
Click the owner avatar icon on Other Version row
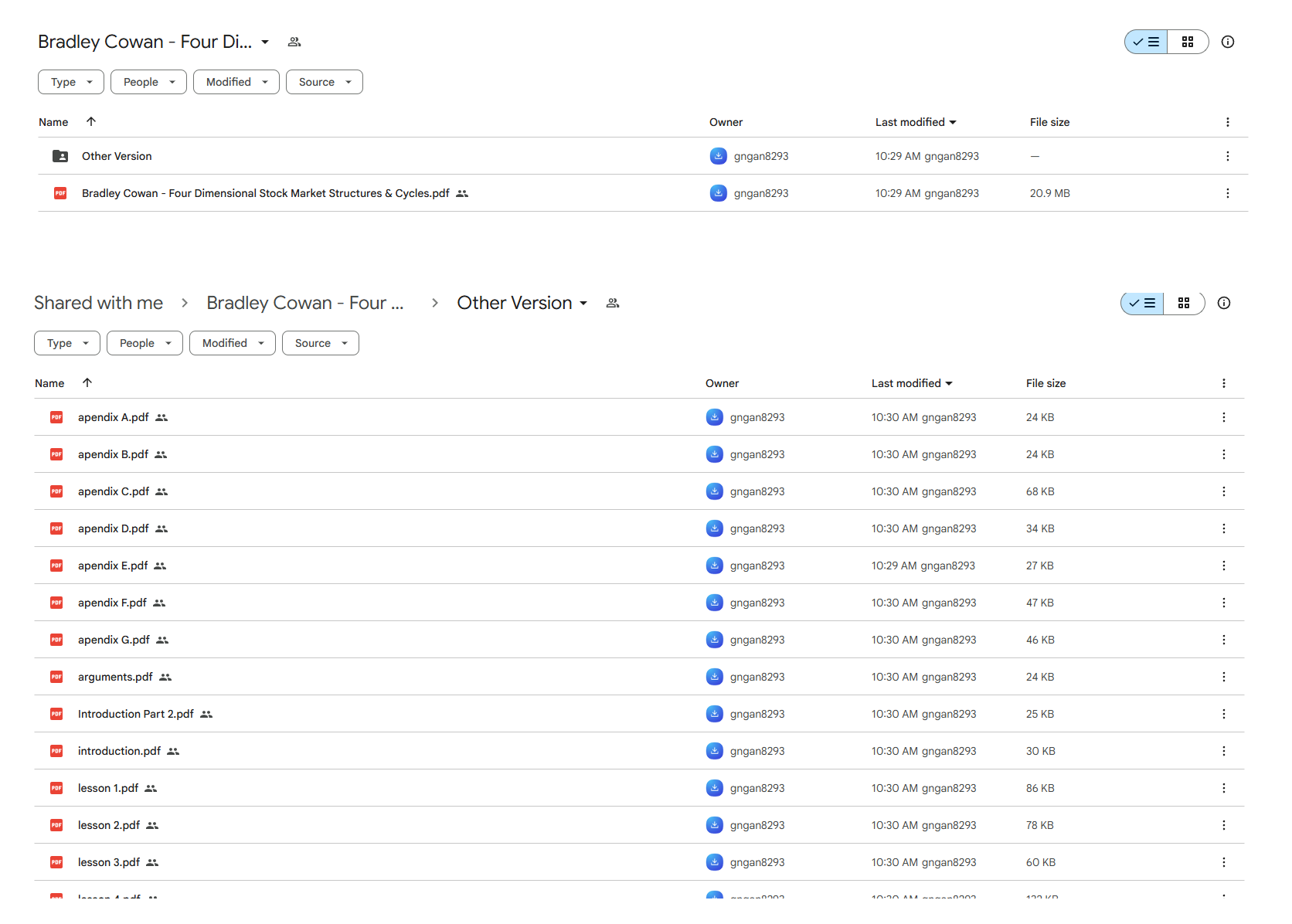(719, 156)
